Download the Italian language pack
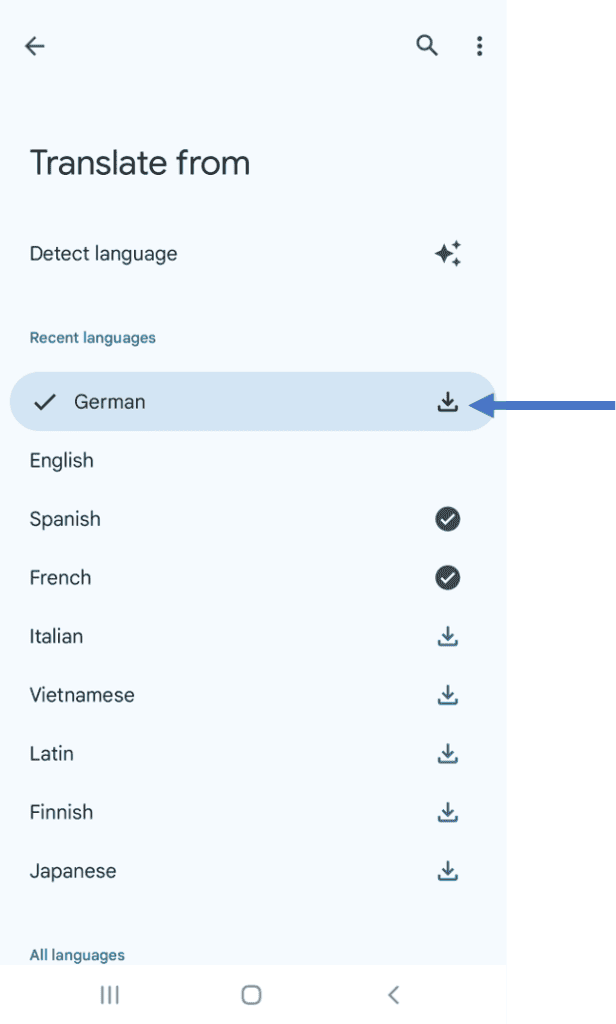This screenshot has height=1024, width=616. [447, 636]
